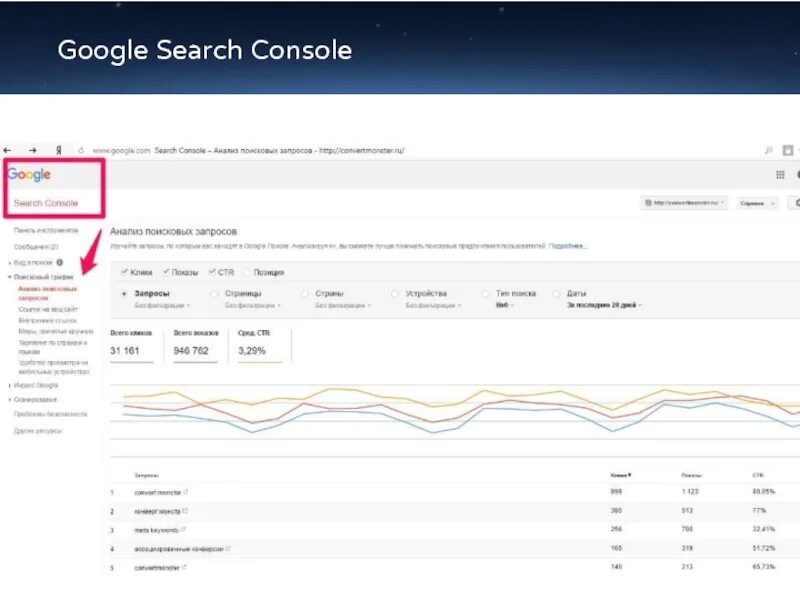Open filter dropdown under Устройства

pyautogui.click(x=433, y=305)
